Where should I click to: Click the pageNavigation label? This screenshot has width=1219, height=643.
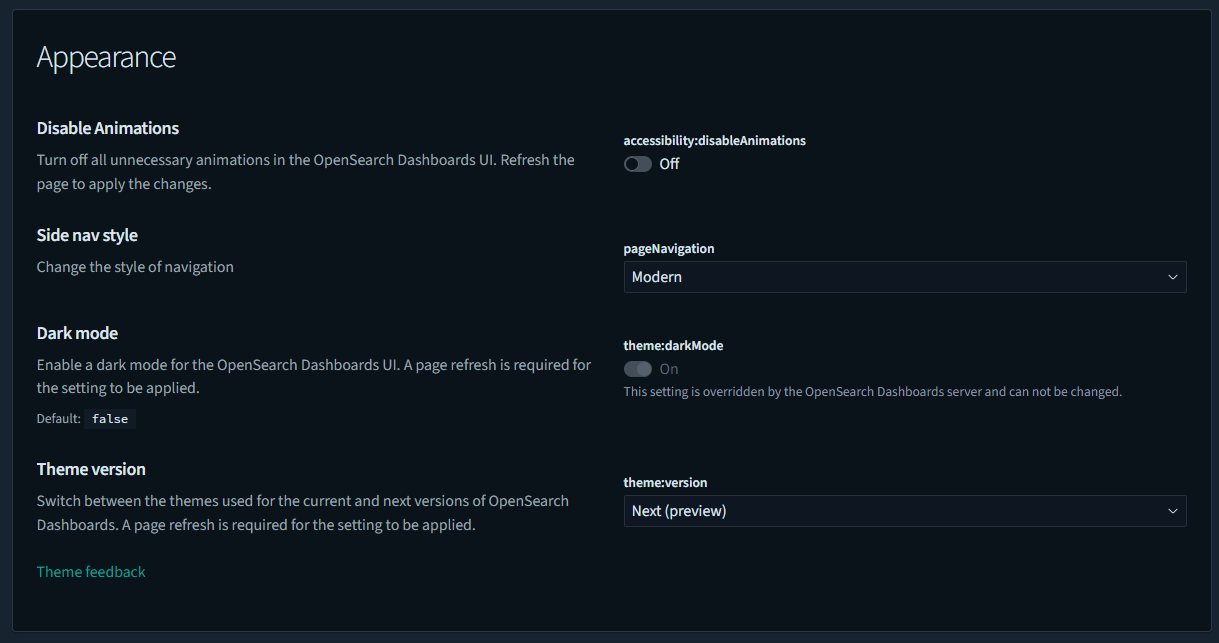669,248
